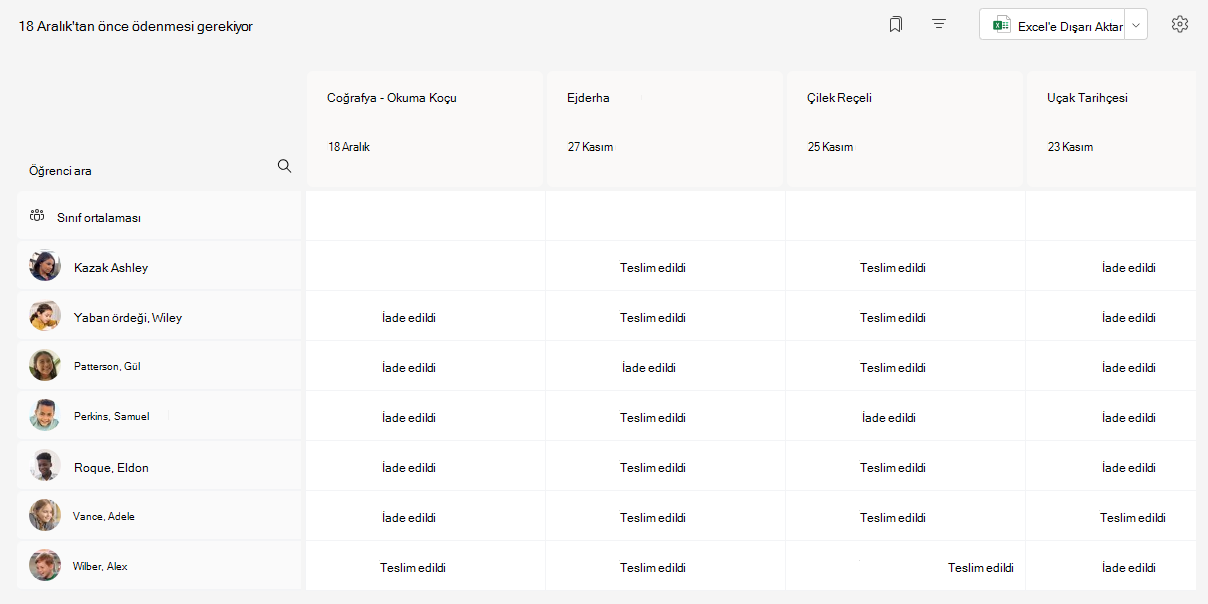Open Kazak Ashley's profile picture
The width and height of the screenshot is (1208, 604).
(45, 266)
